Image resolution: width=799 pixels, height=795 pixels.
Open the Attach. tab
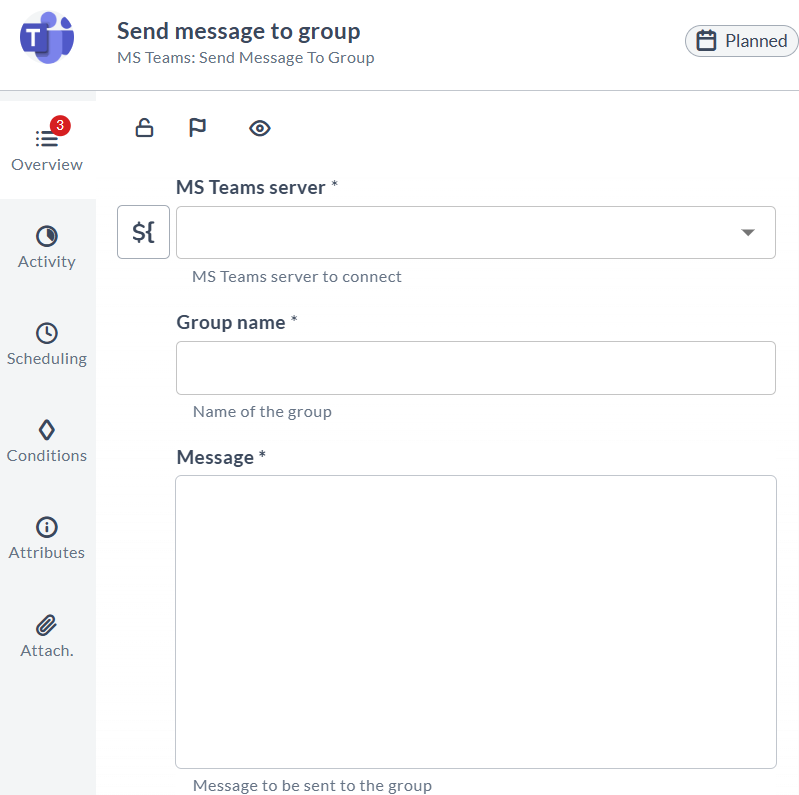[x=47, y=636]
